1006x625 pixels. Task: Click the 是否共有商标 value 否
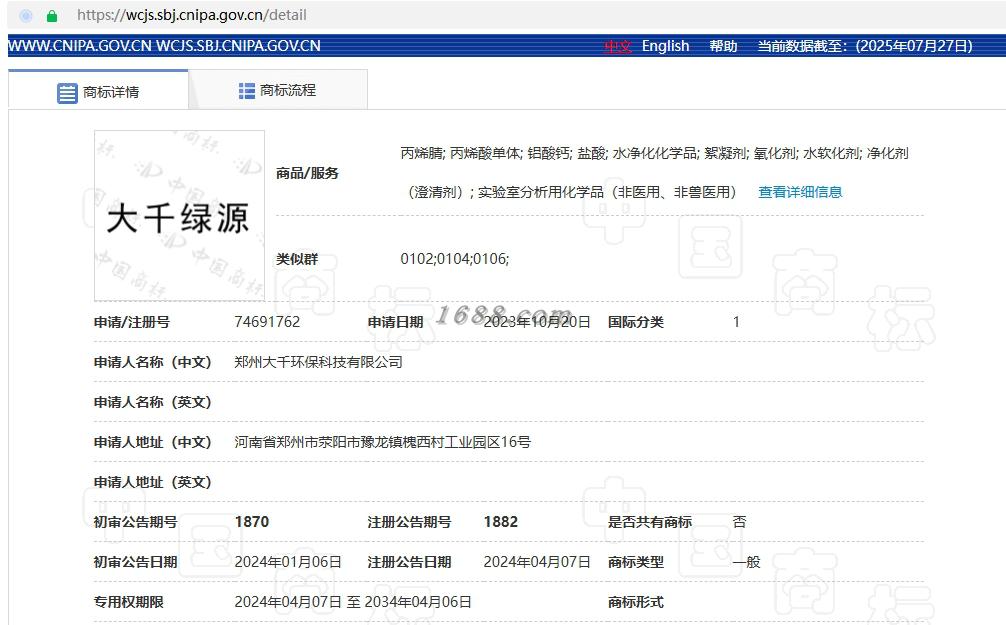click(739, 522)
